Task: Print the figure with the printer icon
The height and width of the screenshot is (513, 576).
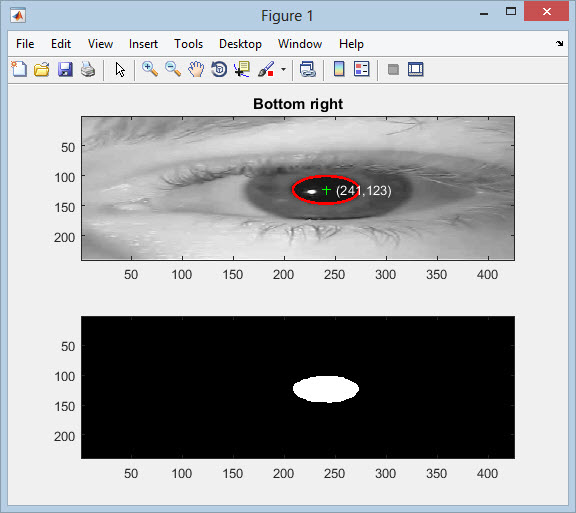Action: (88, 69)
